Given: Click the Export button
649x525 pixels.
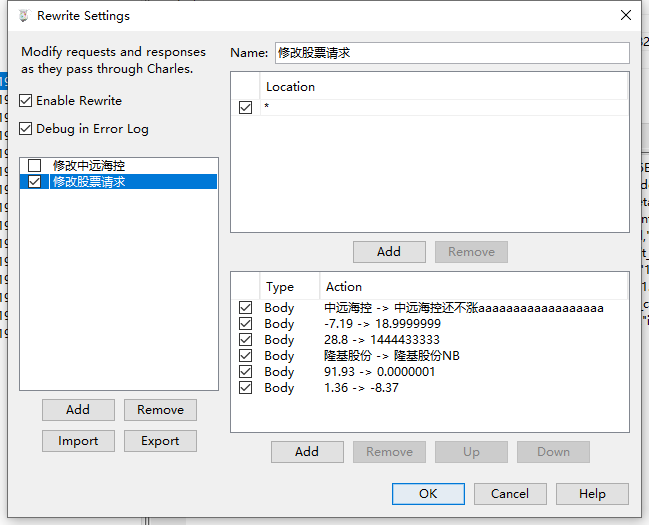Looking at the screenshot, I should pyautogui.click(x=160, y=441).
